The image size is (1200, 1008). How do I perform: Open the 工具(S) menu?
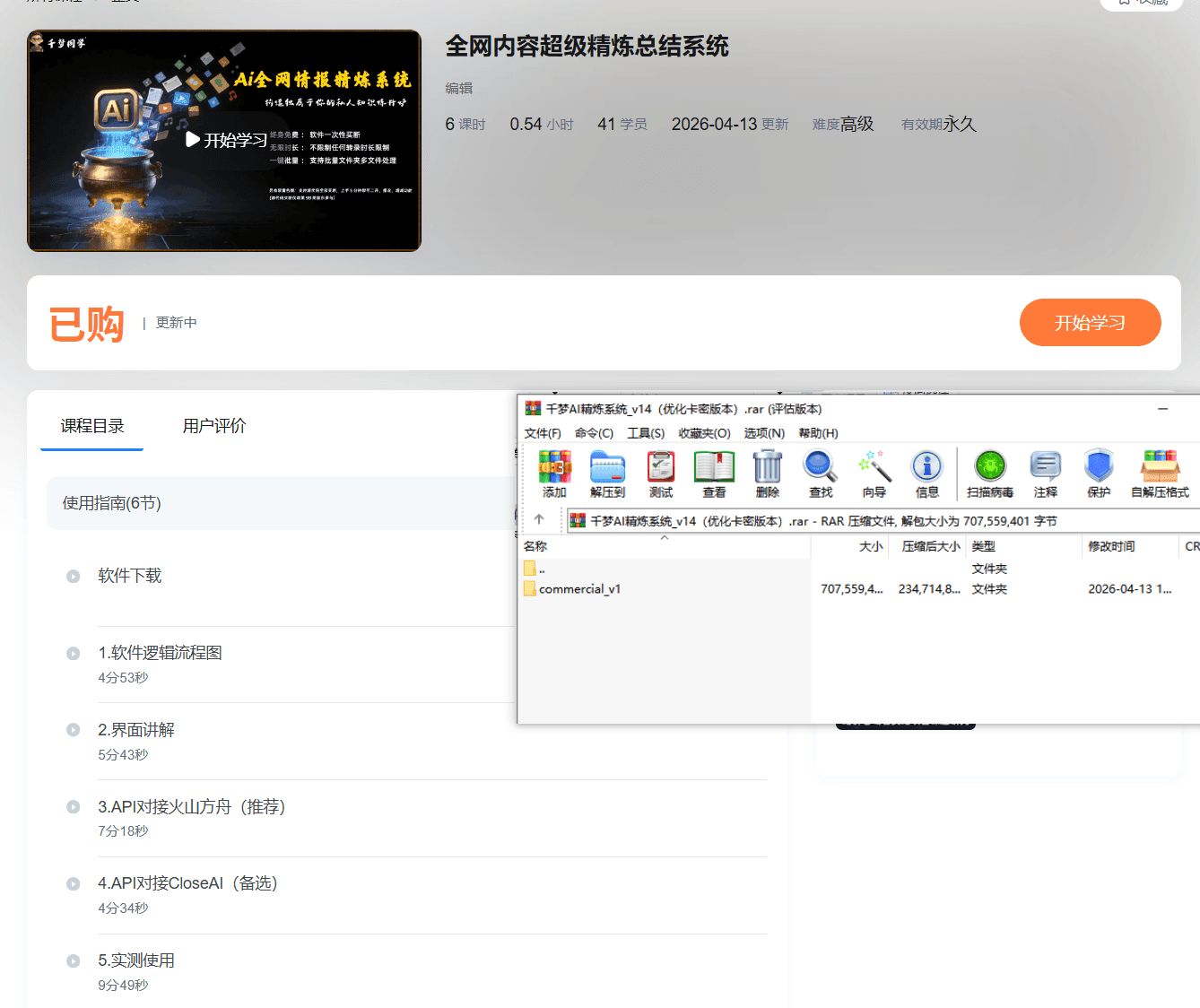[x=646, y=433]
